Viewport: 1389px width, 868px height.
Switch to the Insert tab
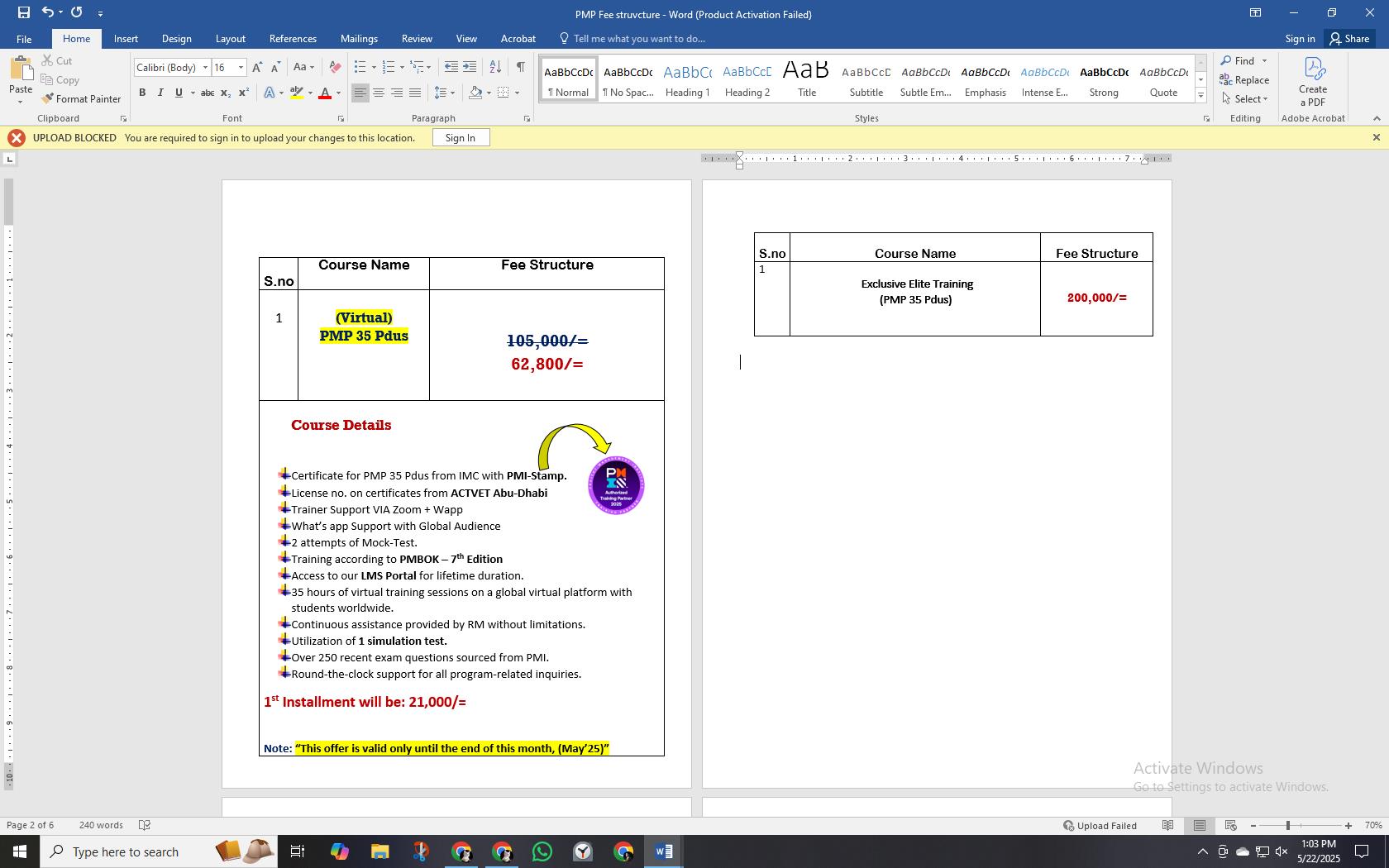click(x=126, y=39)
